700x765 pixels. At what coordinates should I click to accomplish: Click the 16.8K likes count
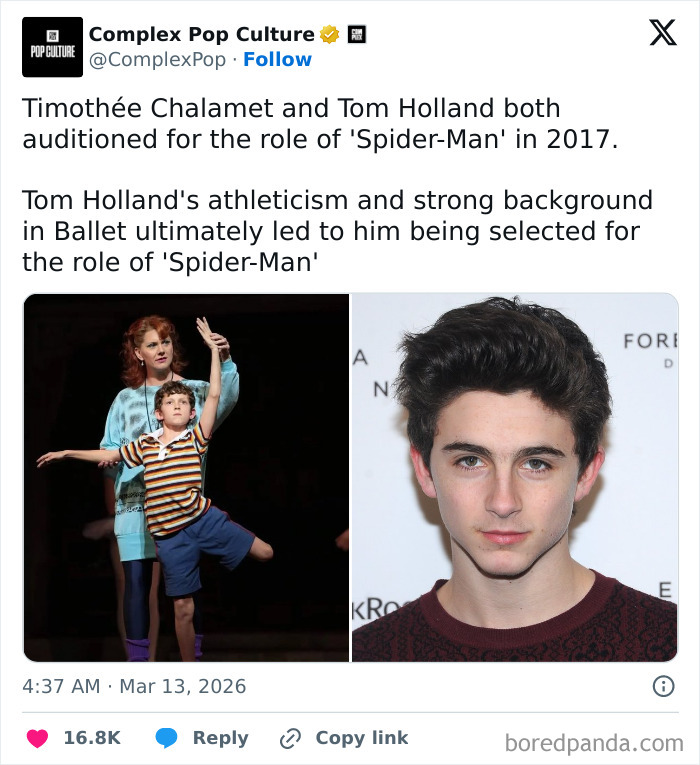[x=92, y=738]
